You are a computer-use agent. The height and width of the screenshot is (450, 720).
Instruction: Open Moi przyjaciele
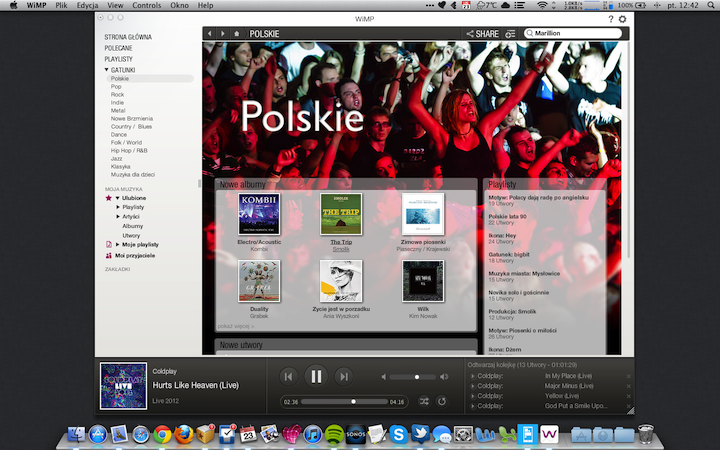[x=135, y=255]
